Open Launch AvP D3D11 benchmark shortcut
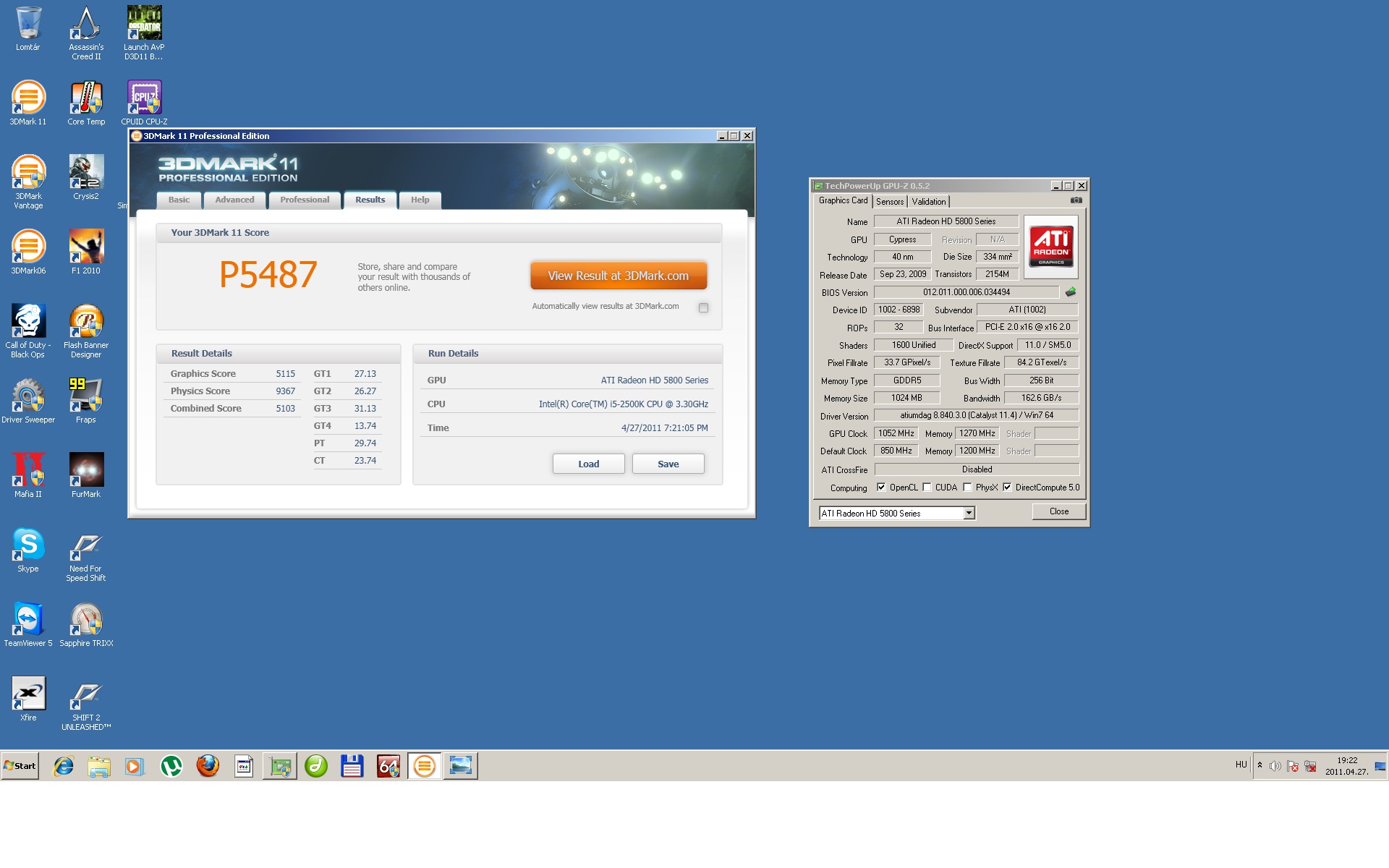Viewport: 1389px width, 868px height. pos(144,33)
